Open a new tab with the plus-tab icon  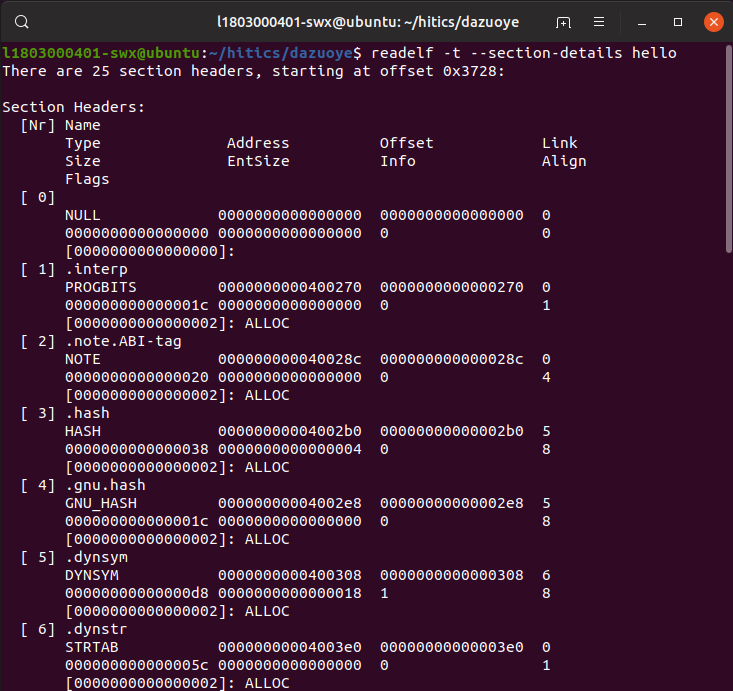[x=563, y=22]
